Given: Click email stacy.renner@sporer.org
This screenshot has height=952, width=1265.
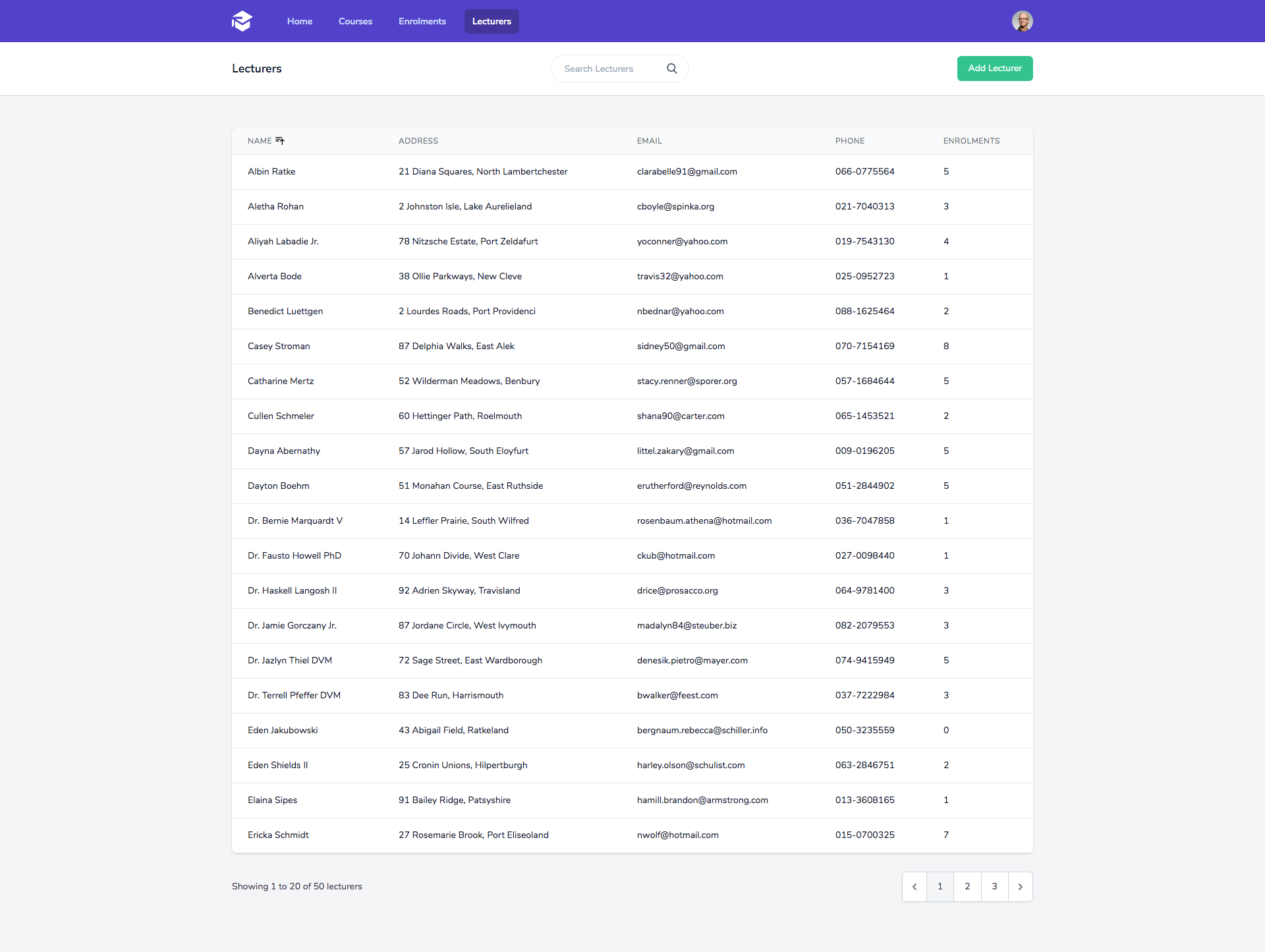Looking at the screenshot, I should coord(687,381).
